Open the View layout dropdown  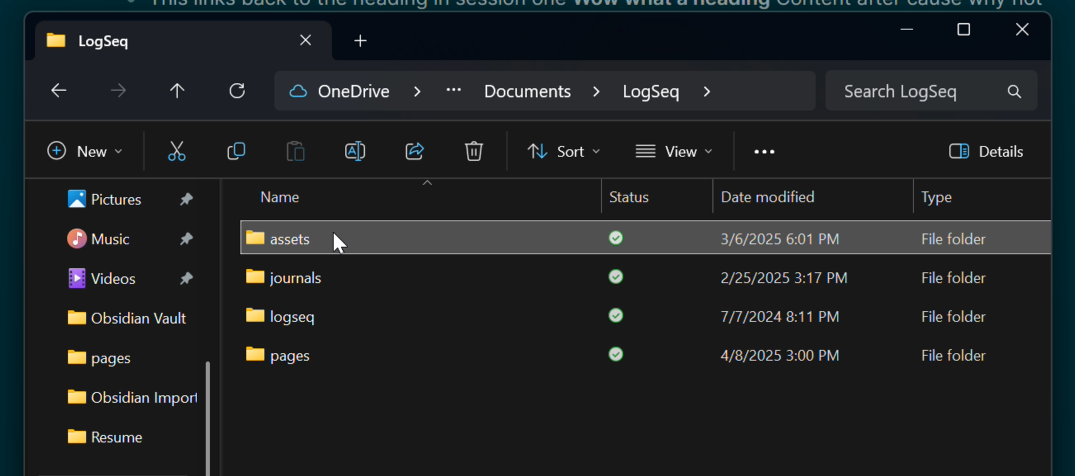pos(674,152)
